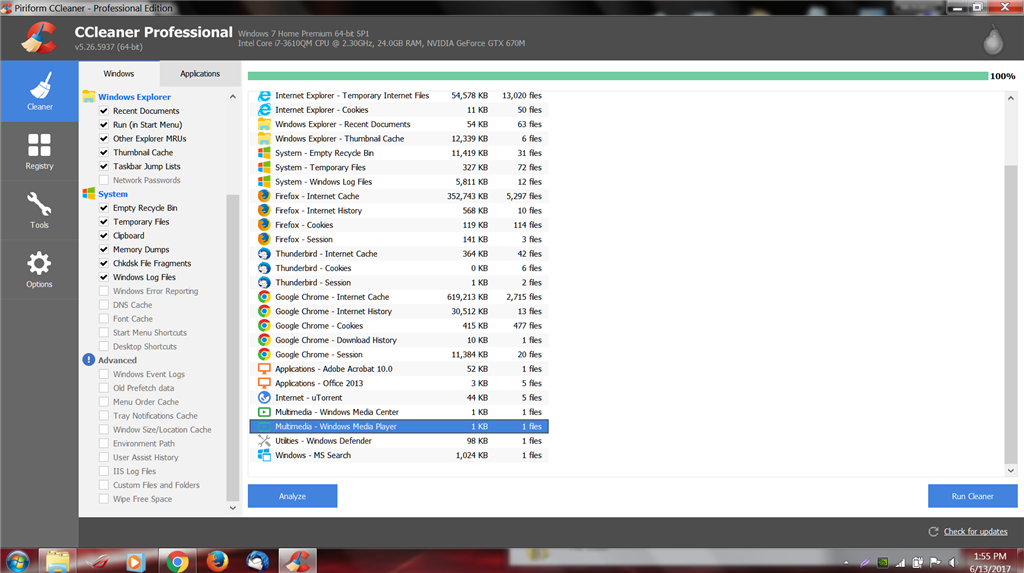Click the down arrow of the options list scrollbar

point(232,508)
